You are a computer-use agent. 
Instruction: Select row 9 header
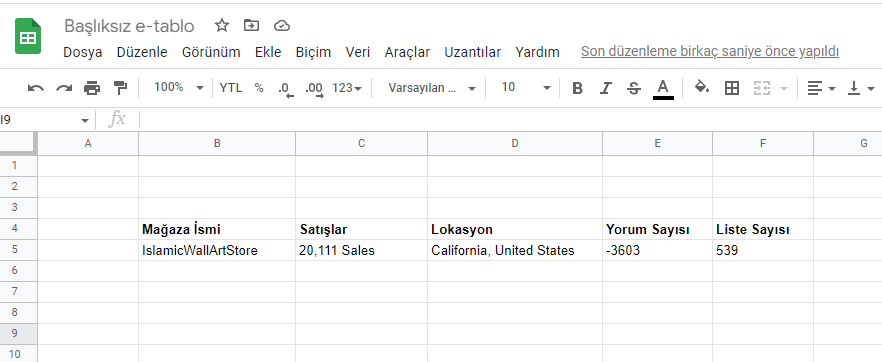19,333
